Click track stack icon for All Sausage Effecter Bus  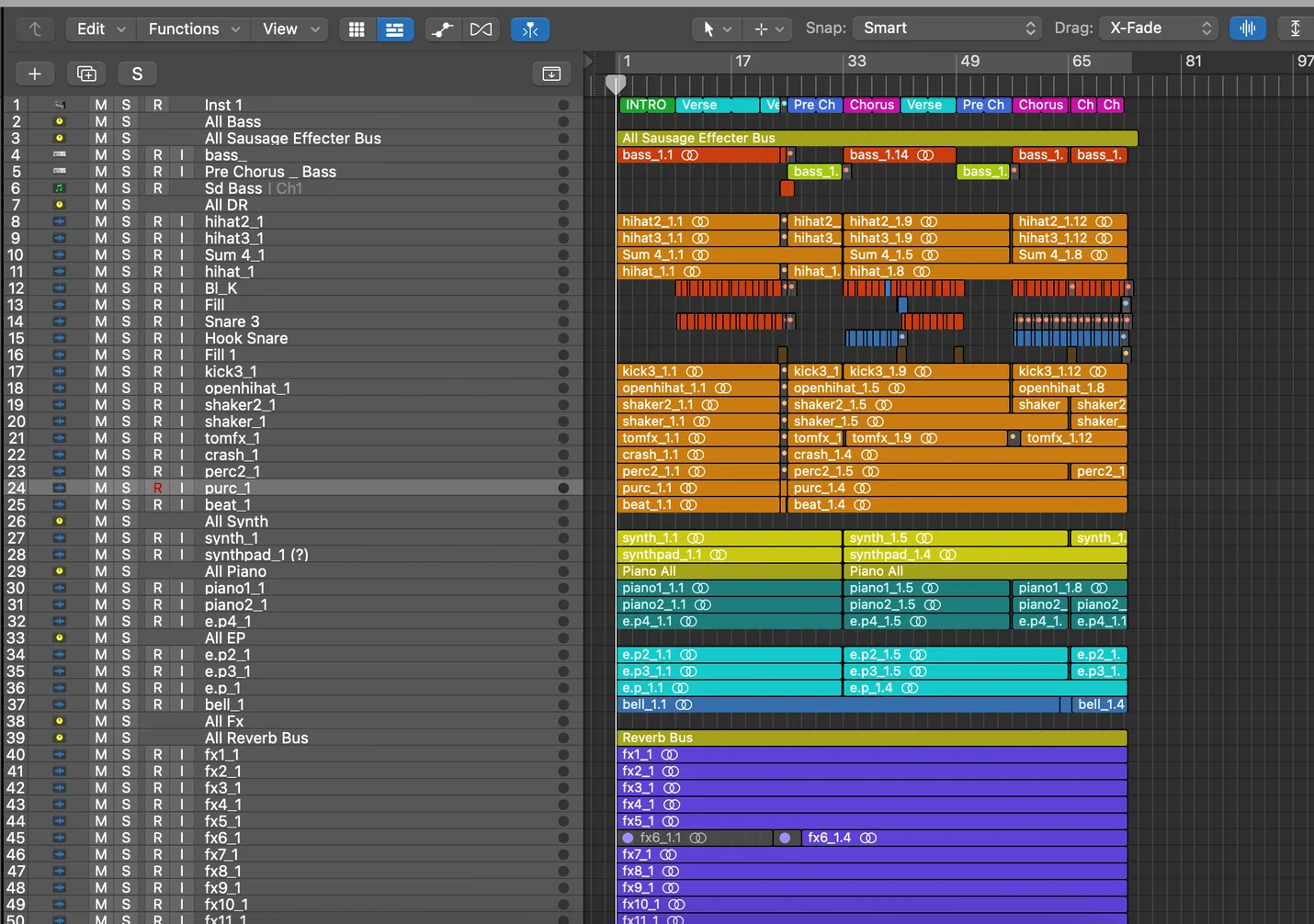pos(60,138)
